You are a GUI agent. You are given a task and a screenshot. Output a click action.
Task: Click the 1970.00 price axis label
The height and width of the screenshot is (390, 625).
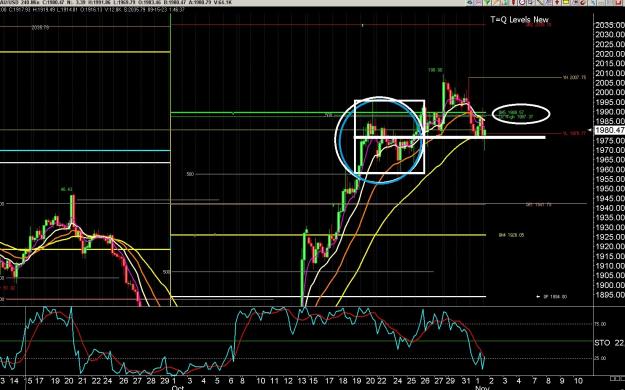point(610,150)
